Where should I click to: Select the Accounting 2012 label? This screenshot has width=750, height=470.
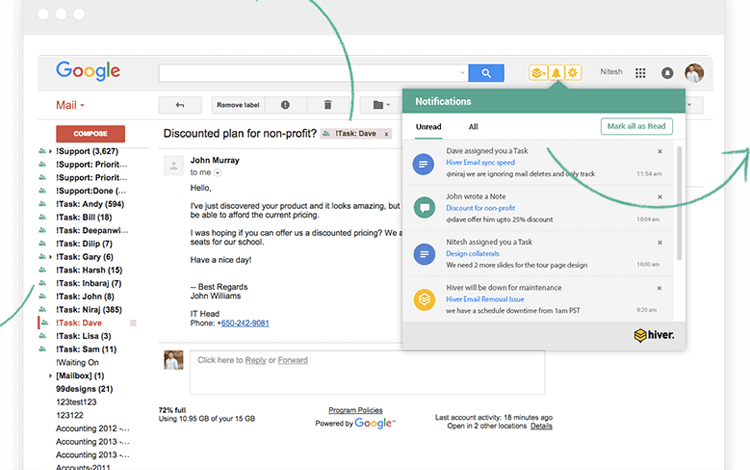pyautogui.click(x=92, y=429)
